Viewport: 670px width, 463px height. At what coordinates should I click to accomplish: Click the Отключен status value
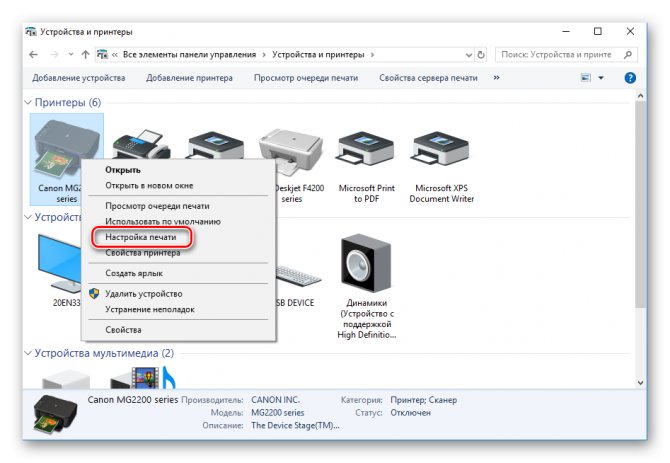click(x=411, y=413)
